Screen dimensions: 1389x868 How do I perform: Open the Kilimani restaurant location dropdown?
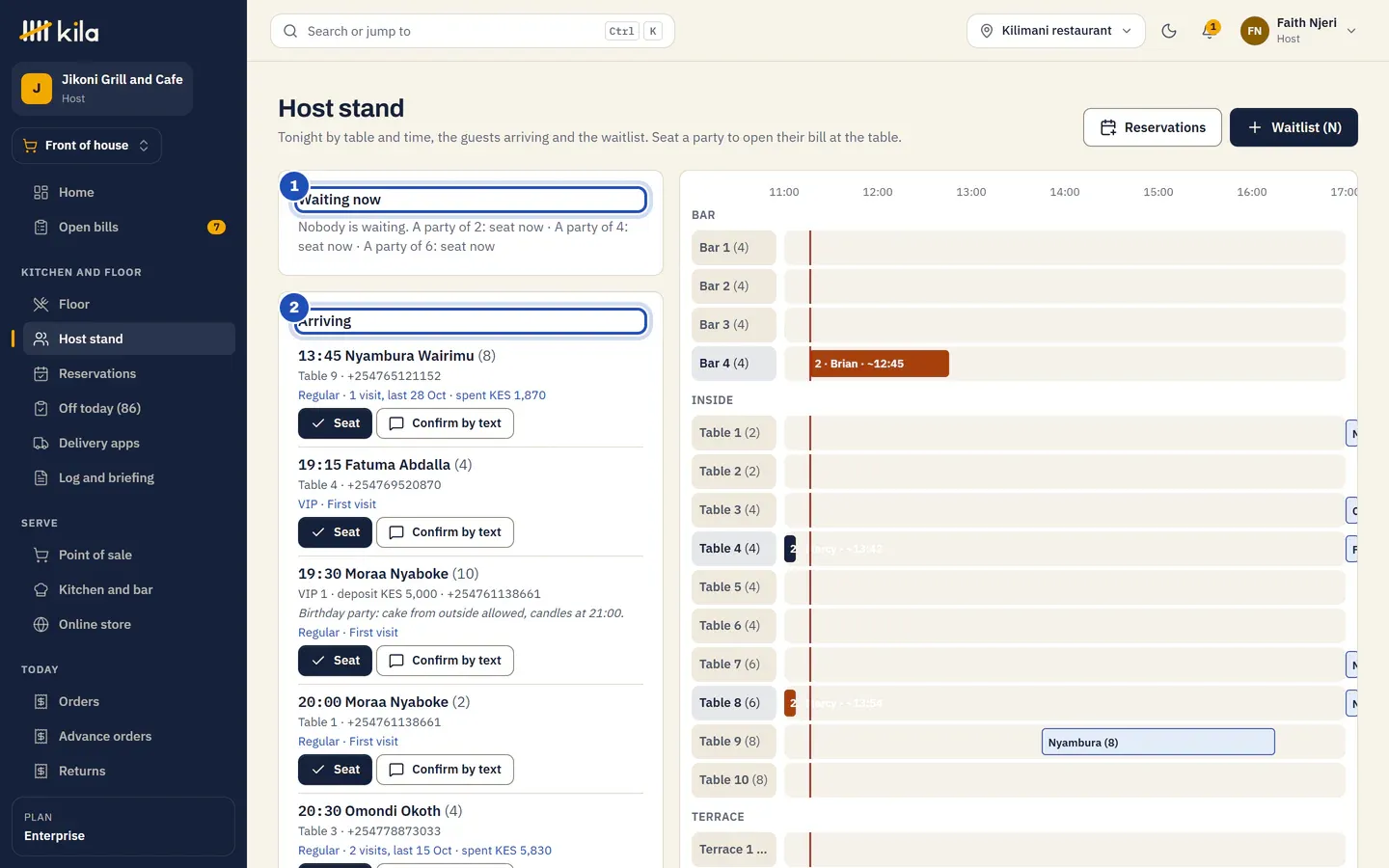click(1056, 31)
